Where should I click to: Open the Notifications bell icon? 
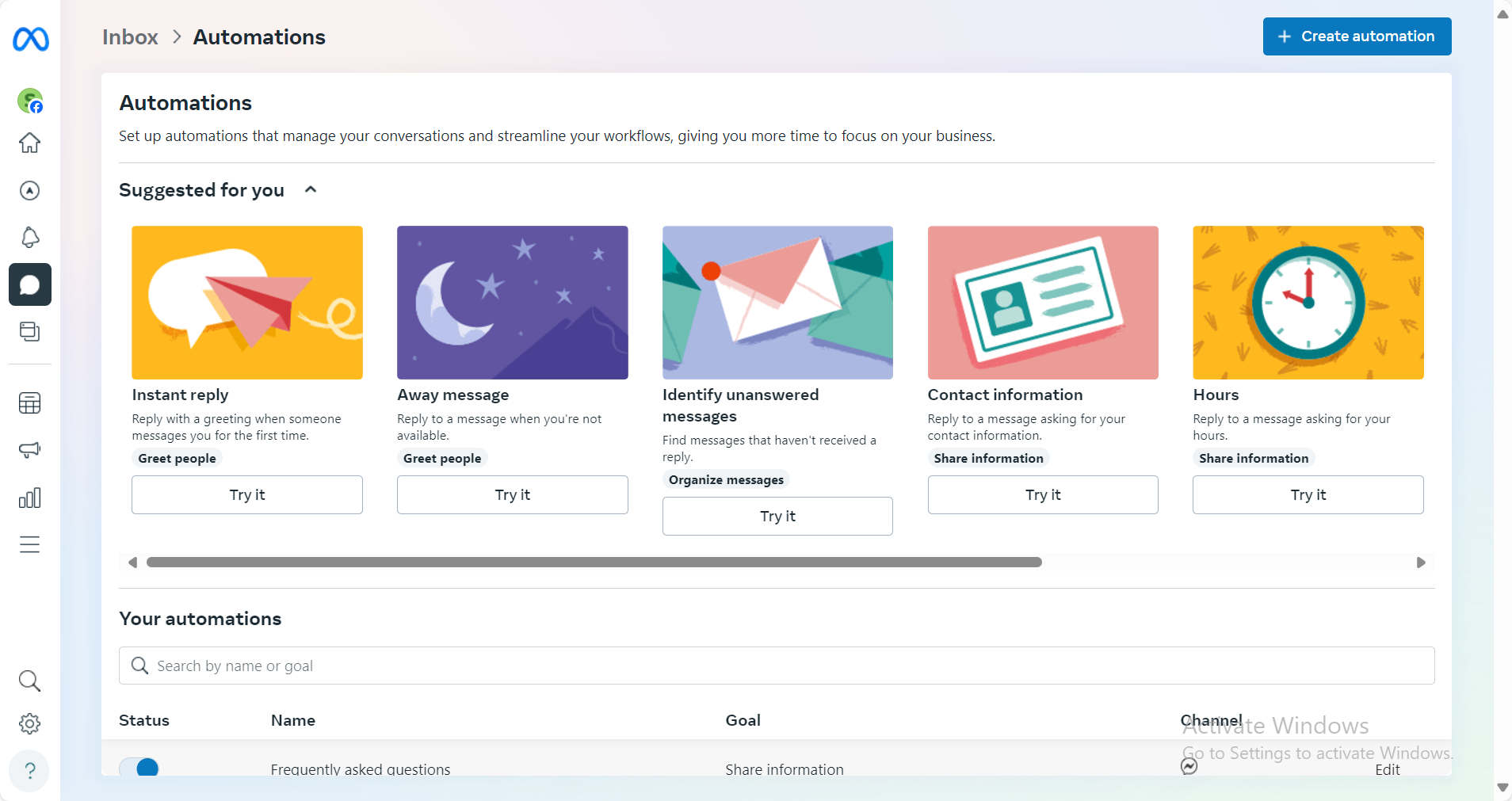pyautogui.click(x=29, y=237)
